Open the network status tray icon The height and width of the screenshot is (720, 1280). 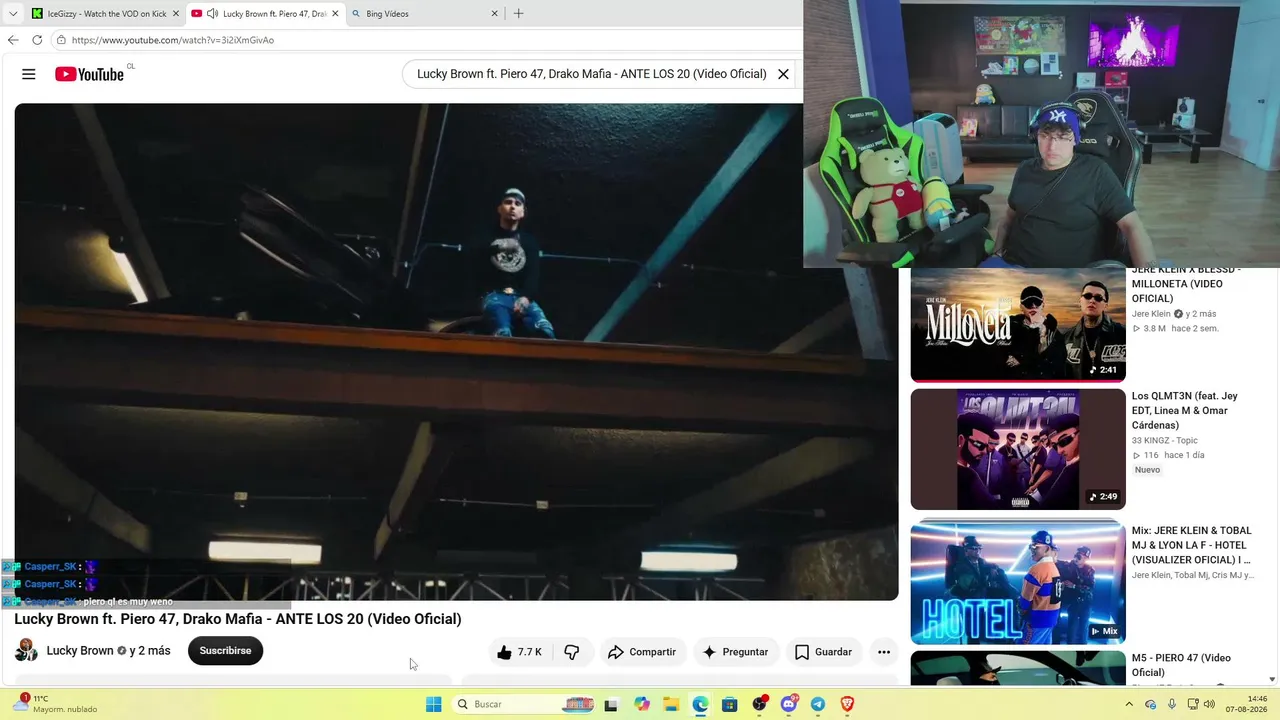point(1192,704)
